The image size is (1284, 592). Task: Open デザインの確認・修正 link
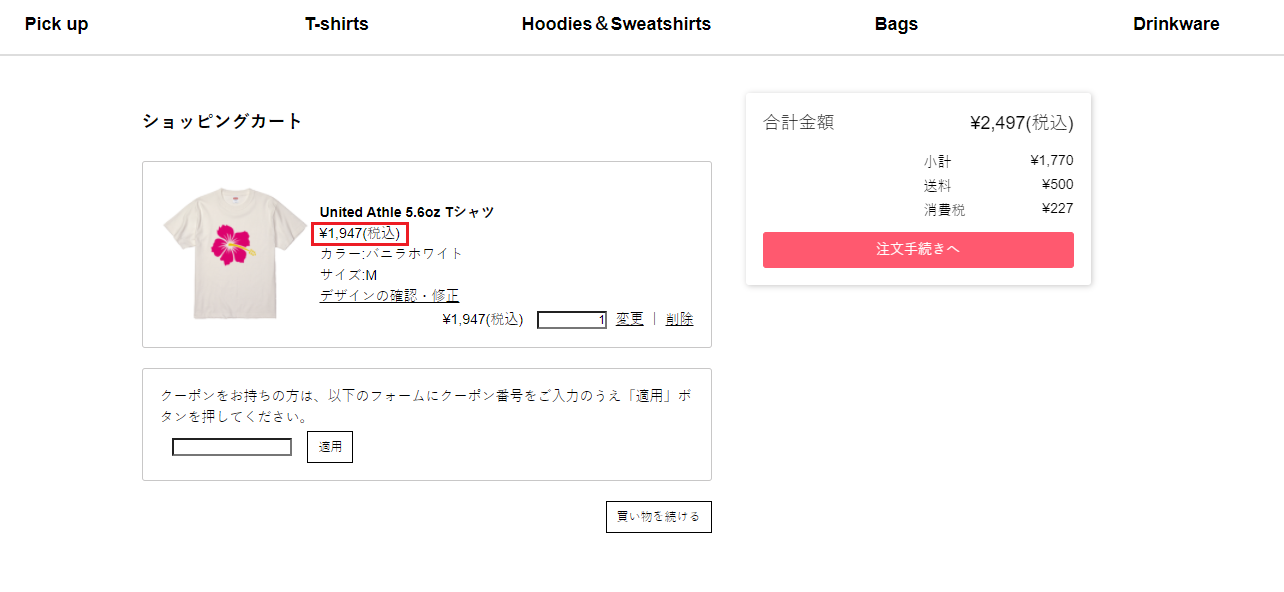click(x=389, y=295)
